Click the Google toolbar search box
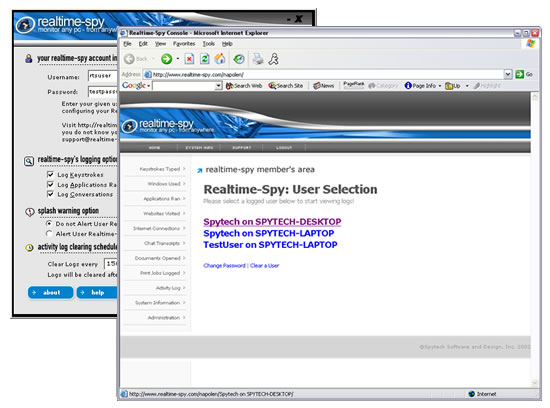 click(x=184, y=86)
